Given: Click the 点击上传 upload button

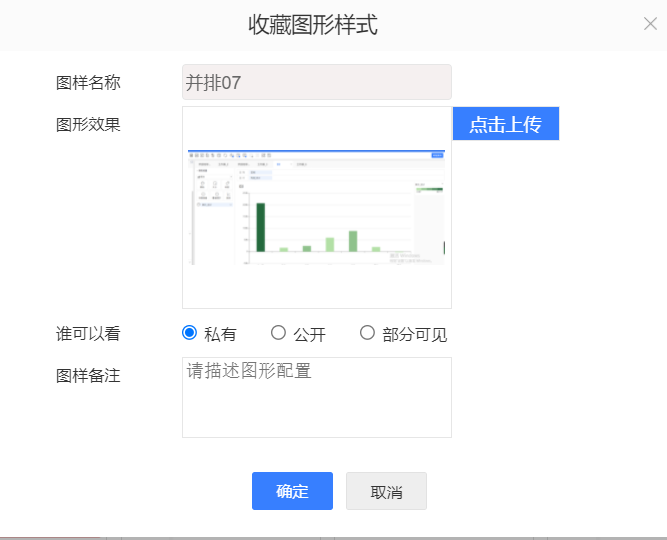Looking at the screenshot, I should pyautogui.click(x=506, y=123).
